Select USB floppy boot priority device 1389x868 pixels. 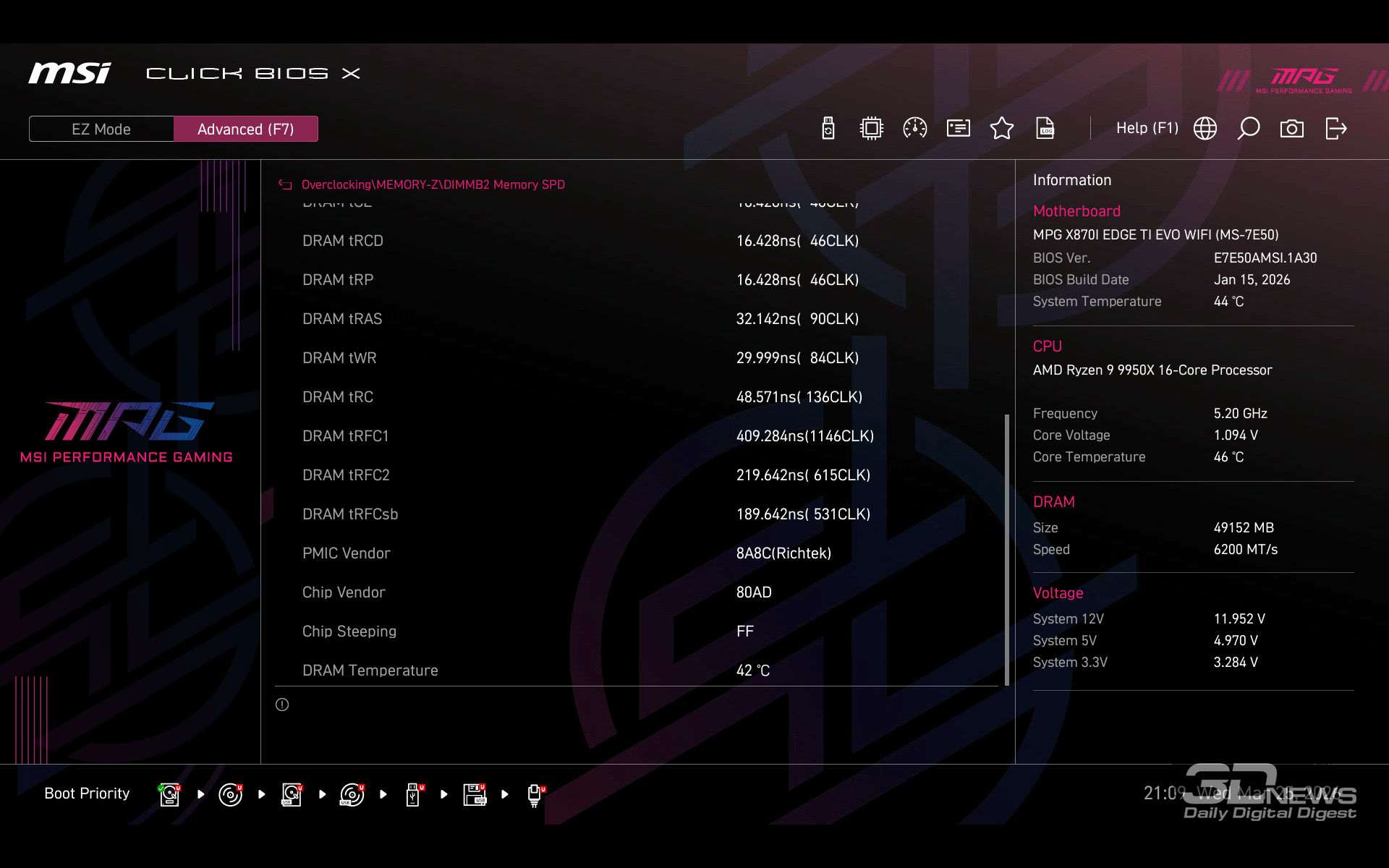tap(475, 794)
